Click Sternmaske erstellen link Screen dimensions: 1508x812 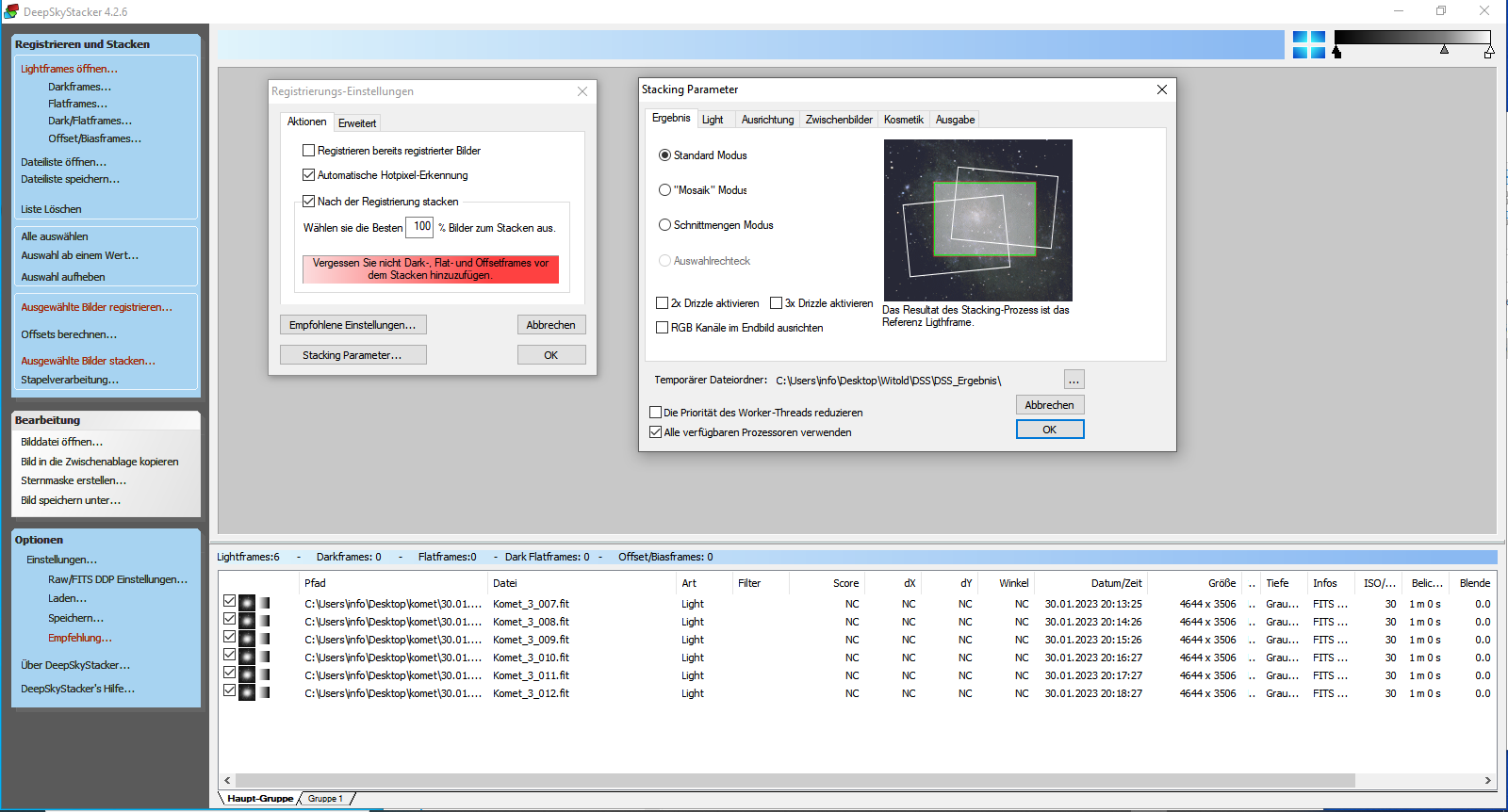[x=74, y=480]
